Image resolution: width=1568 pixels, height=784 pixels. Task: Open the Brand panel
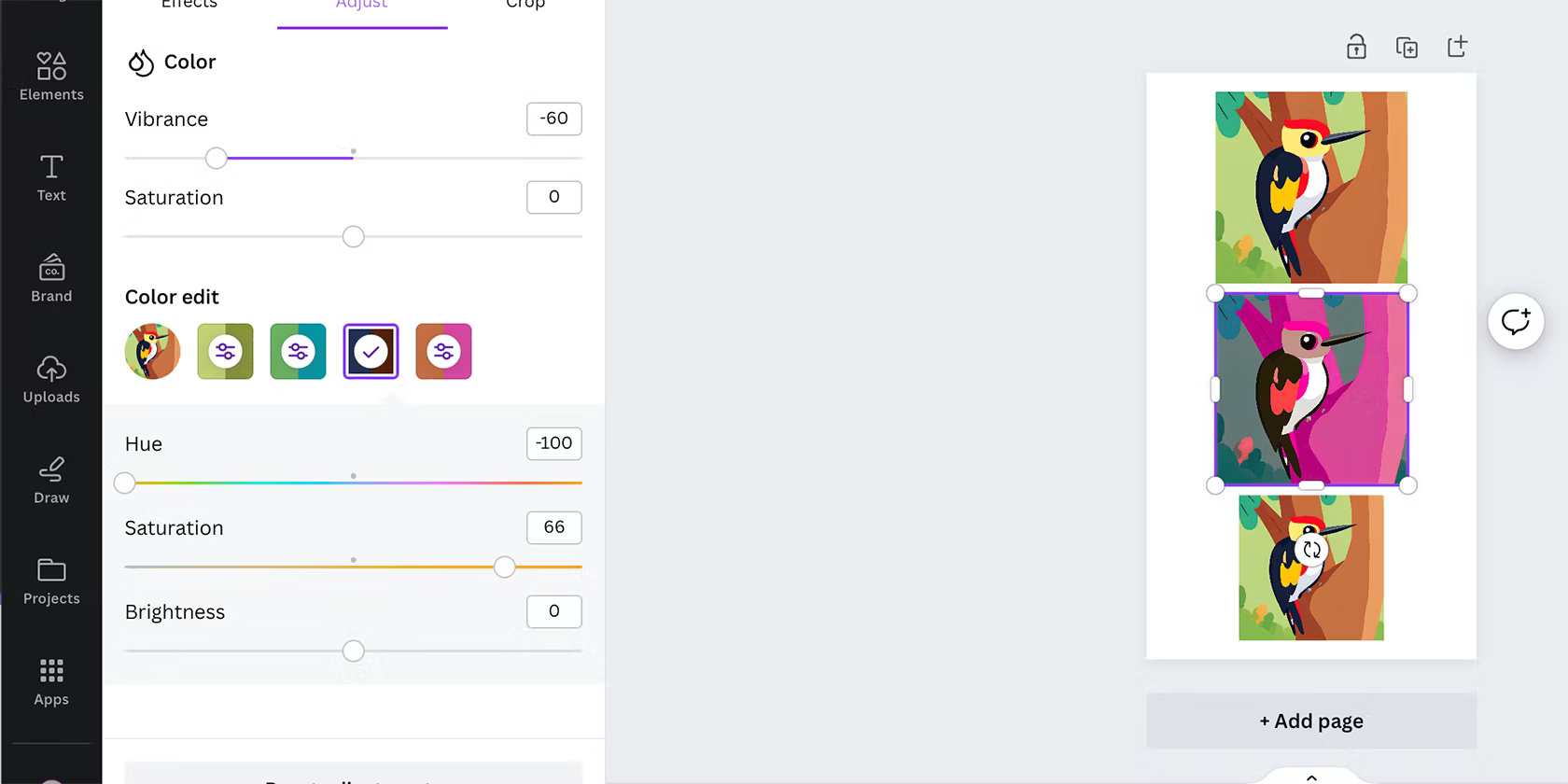[x=51, y=277]
